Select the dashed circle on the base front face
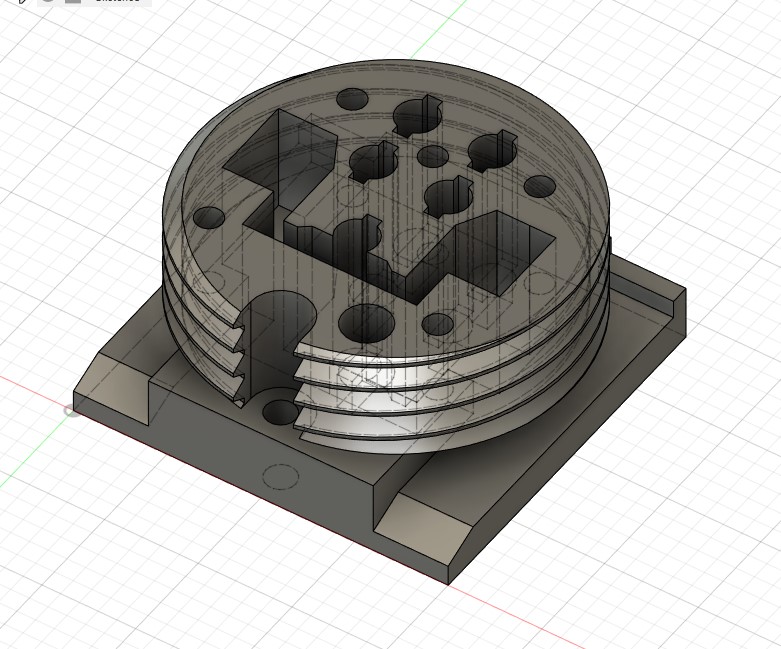 [280, 477]
